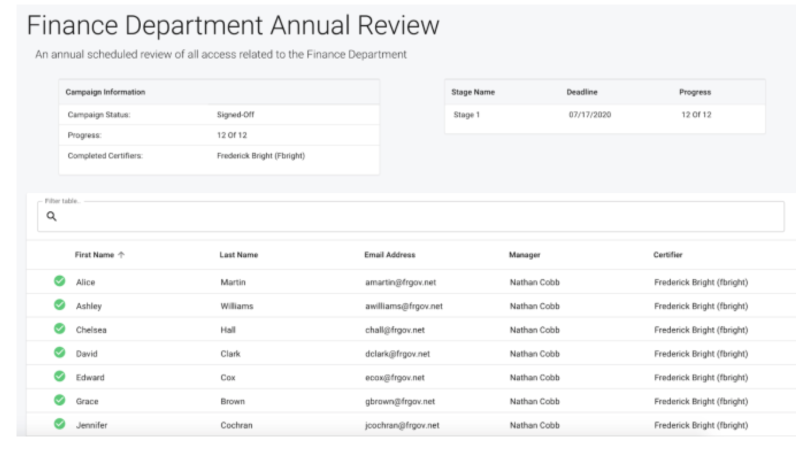Image resolution: width=796 pixels, height=451 pixels.
Task: Click the First Name column header
Action: tap(94, 255)
